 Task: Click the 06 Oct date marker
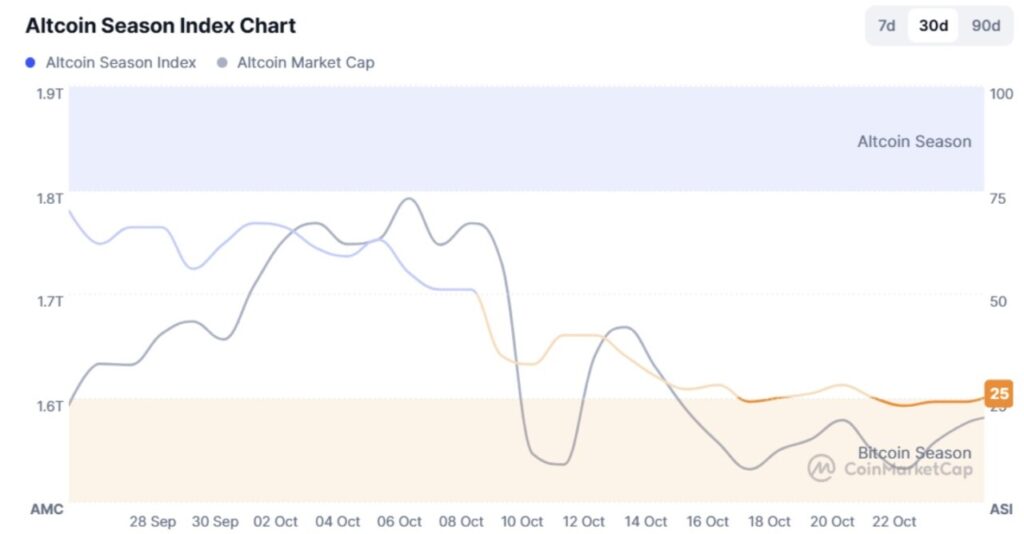pos(399,522)
